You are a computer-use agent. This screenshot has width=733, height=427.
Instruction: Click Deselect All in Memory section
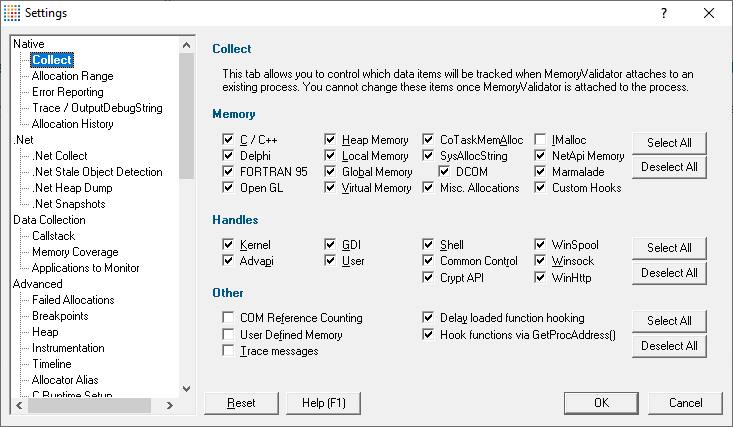tap(669, 167)
